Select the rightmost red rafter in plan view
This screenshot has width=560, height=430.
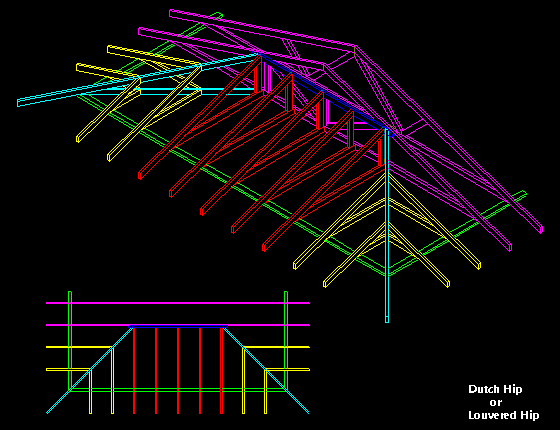(x=221, y=371)
